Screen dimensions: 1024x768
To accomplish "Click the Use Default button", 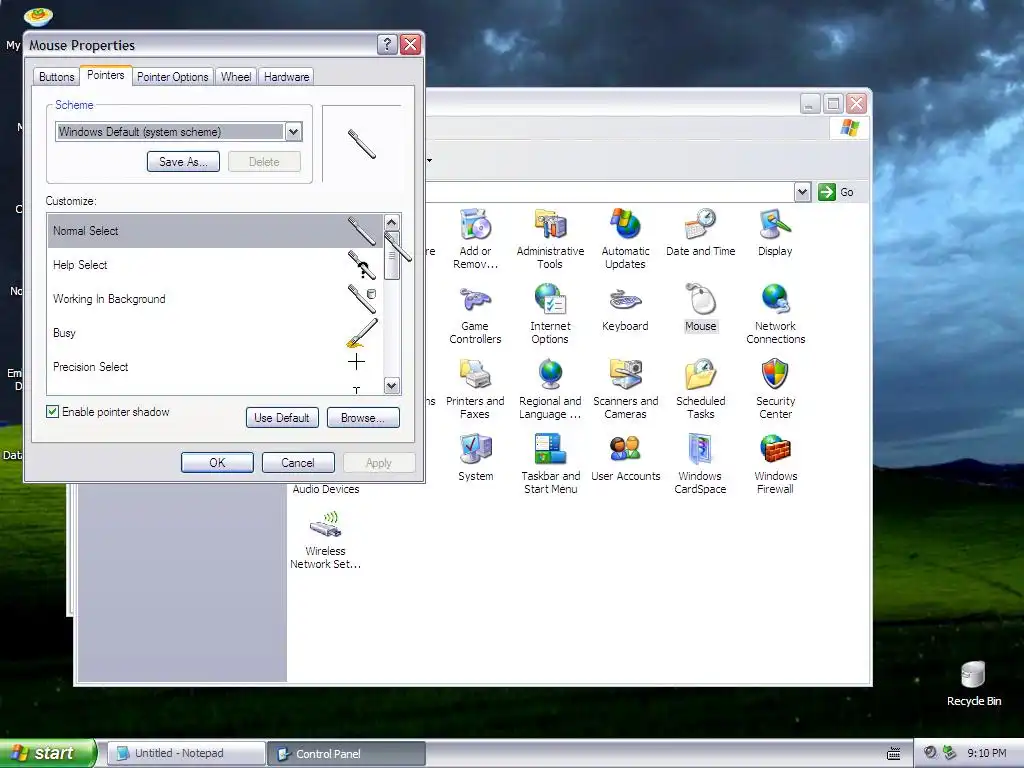I will [282, 418].
